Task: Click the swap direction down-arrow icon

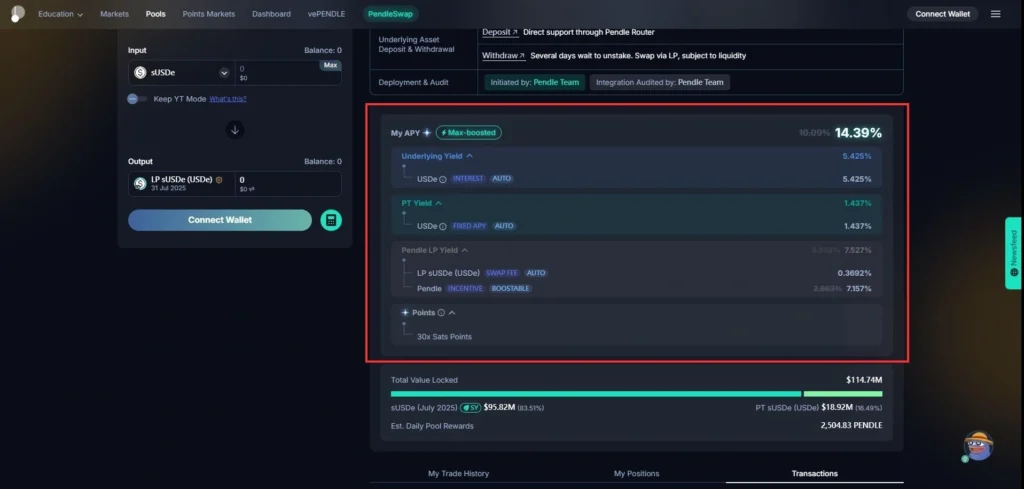Action: pyautogui.click(x=235, y=129)
